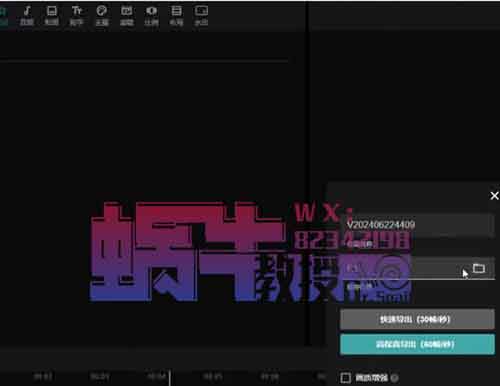Click the gray quick export 30 fps button
This screenshot has height=386, width=500.
point(417,319)
